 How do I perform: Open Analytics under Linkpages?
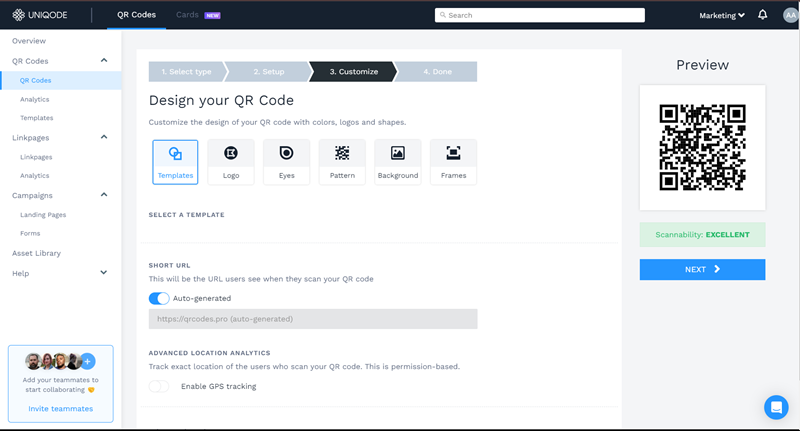point(35,175)
